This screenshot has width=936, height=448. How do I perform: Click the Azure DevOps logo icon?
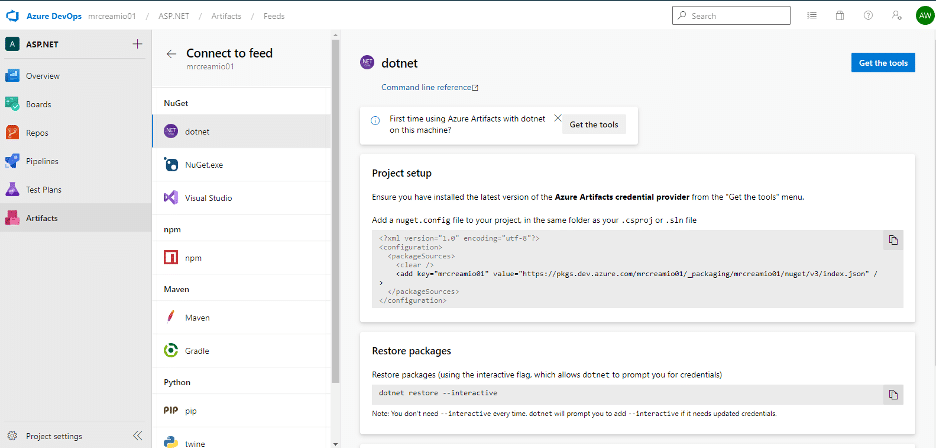(x=13, y=16)
